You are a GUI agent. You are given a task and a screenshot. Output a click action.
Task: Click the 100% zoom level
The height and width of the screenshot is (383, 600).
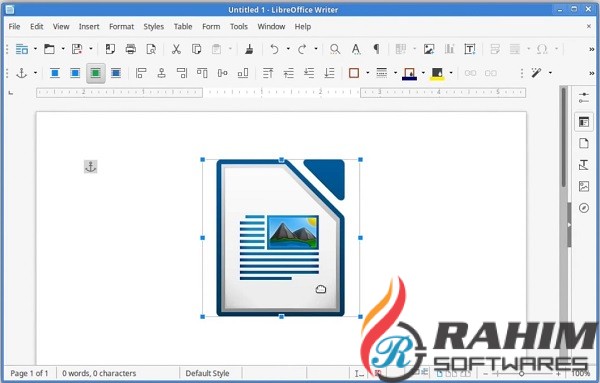pyautogui.click(x=580, y=373)
